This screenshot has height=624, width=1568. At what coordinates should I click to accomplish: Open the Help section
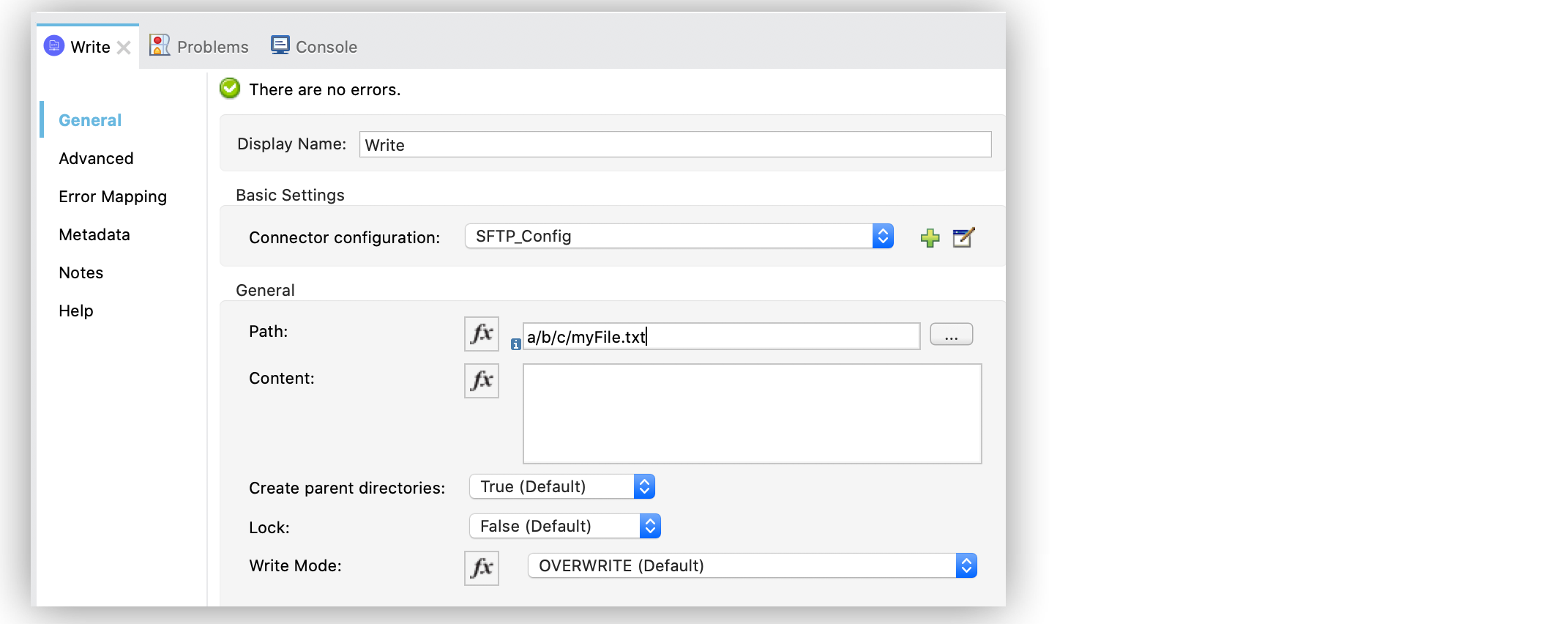(75, 311)
